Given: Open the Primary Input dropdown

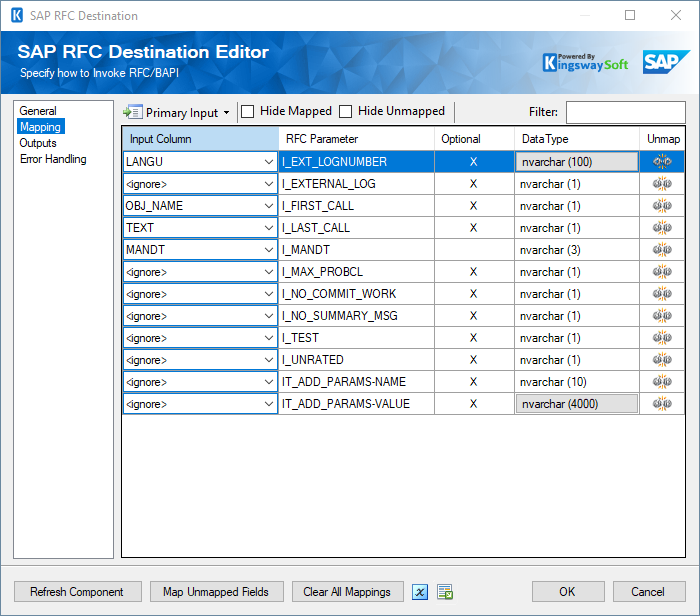Looking at the screenshot, I should click(x=226, y=112).
